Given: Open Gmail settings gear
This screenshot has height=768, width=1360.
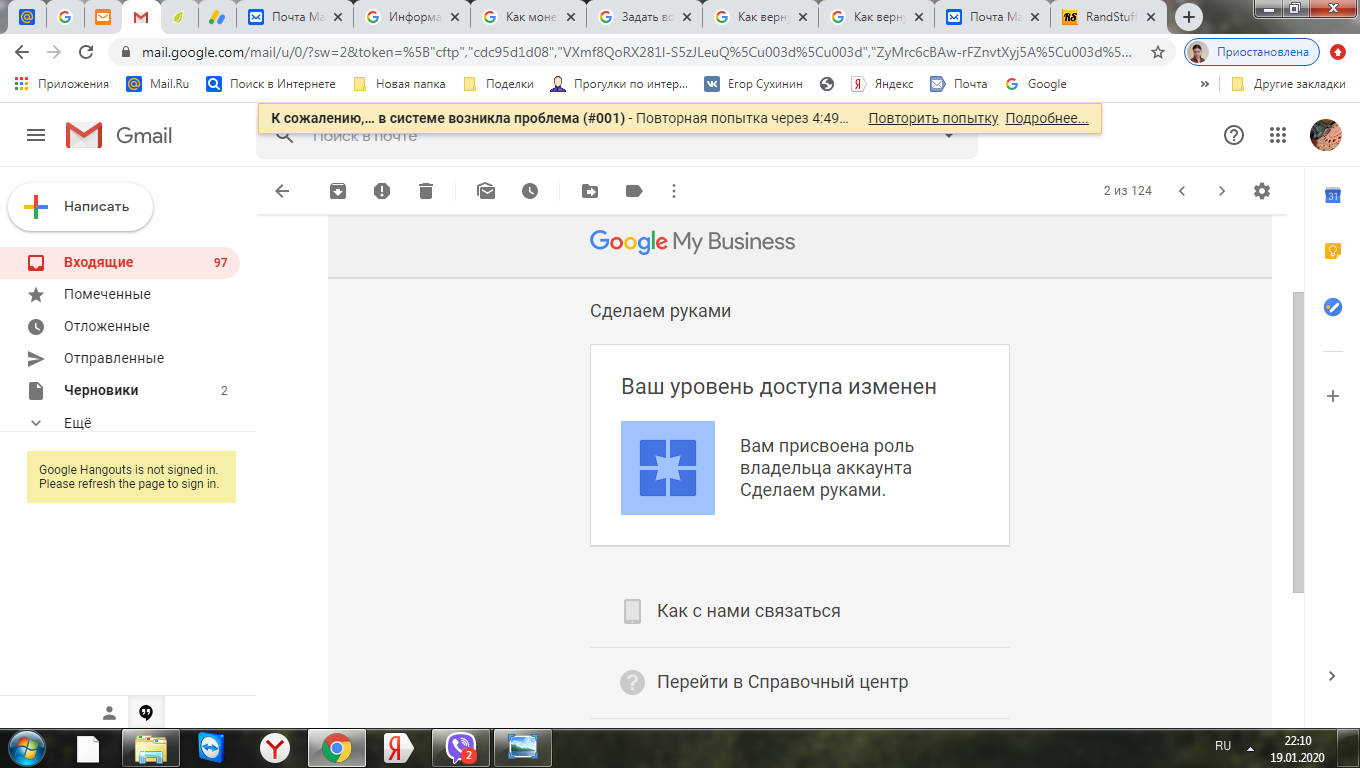Looking at the screenshot, I should (x=1262, y=191).
